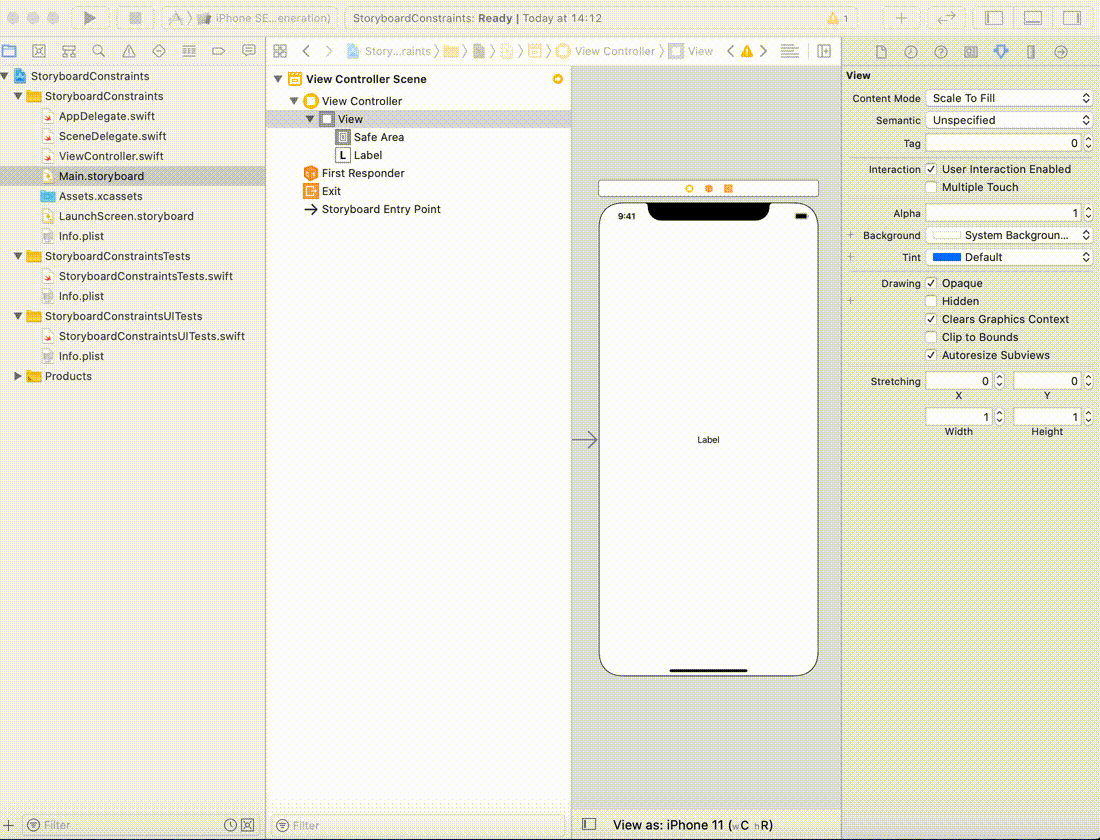Switch to the File inspector tab
The image size is (1100, 840).
pyautogui.click(x=881, y=52)
